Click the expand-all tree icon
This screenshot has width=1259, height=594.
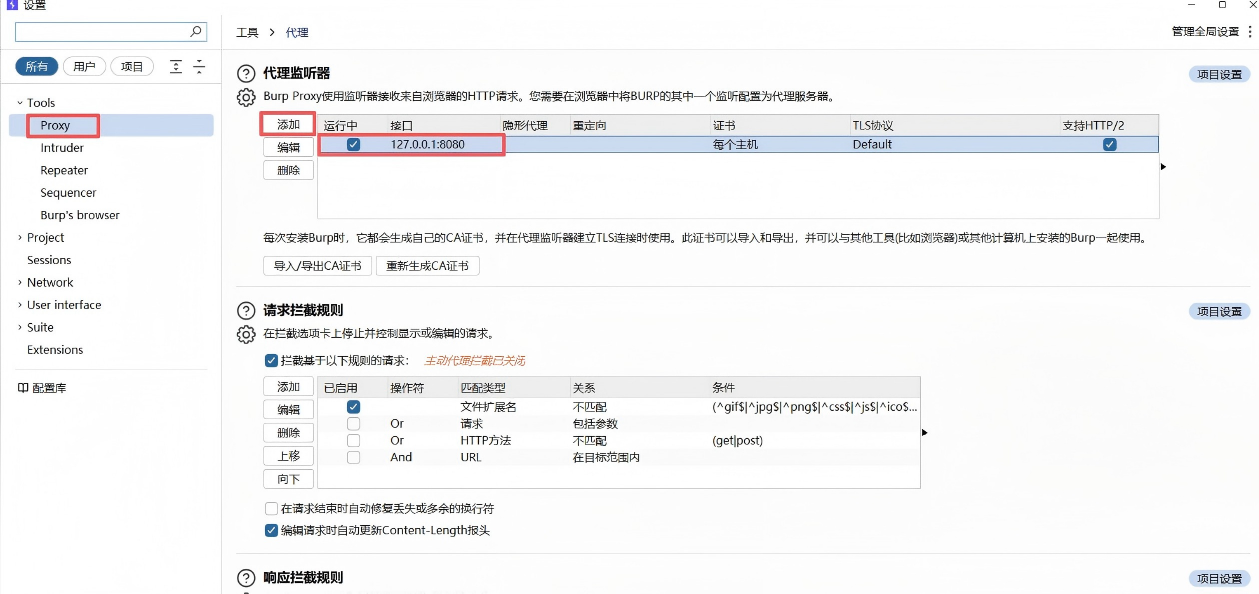tap(176, 67)
